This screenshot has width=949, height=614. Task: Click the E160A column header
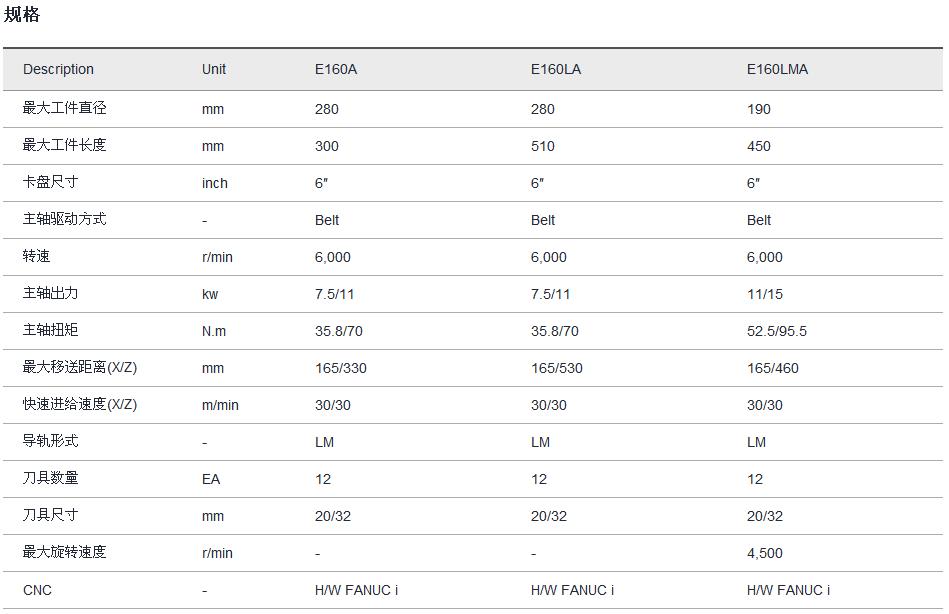tap(336, 69)
